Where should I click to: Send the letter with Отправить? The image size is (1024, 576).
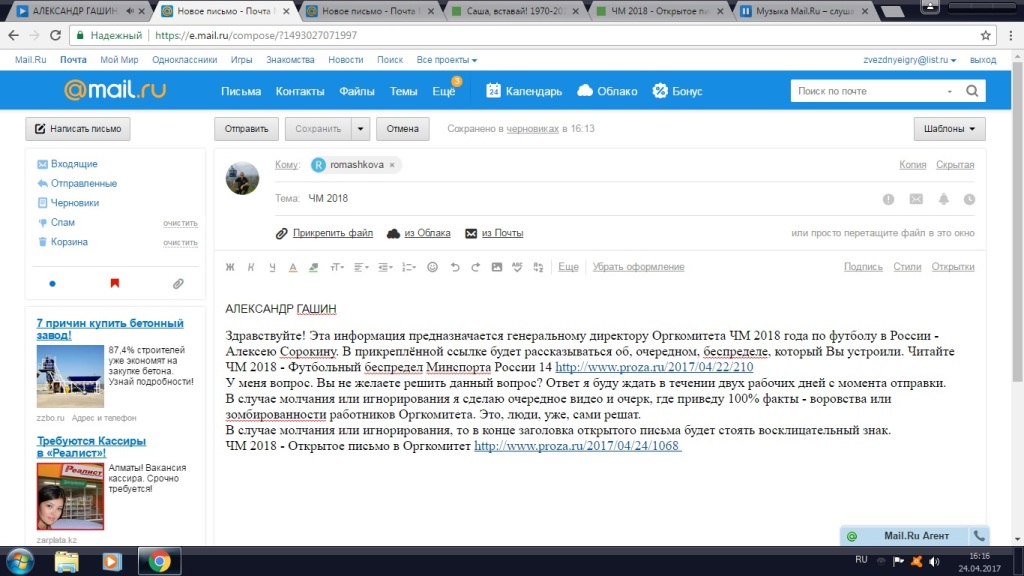tap(246, 129)
